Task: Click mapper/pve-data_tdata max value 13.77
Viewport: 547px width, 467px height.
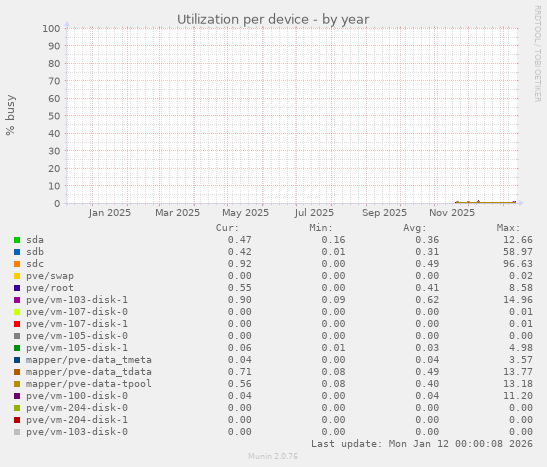Action: pyautogui.click(x=518, y=372)
